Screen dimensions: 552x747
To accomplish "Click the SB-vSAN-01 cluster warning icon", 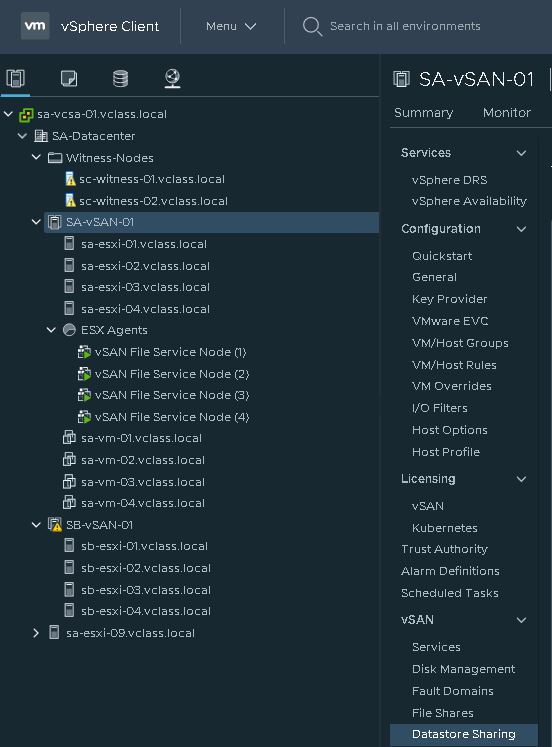I will 55,525.
